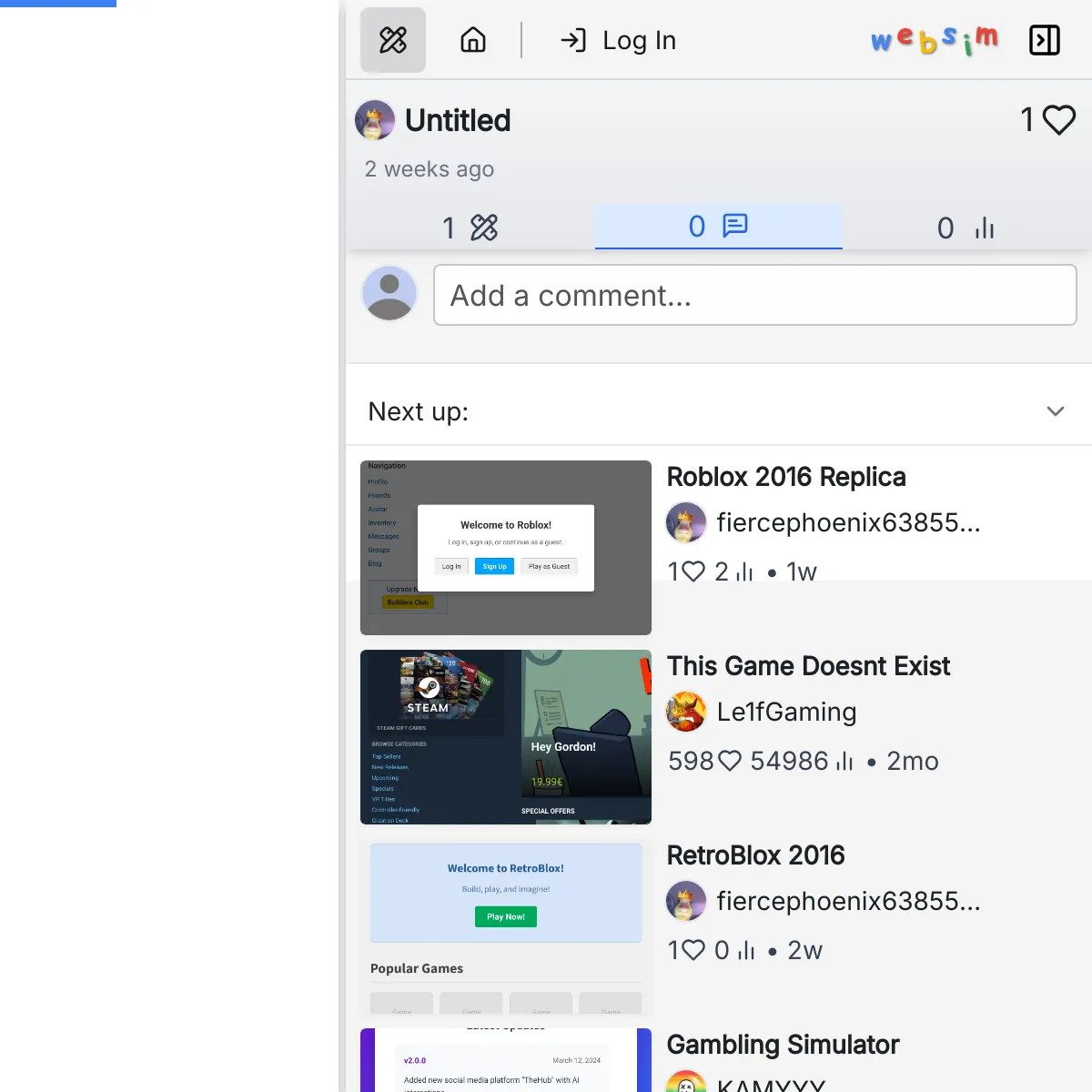View Roblox 2016 Replica stats bar icon
Viewport: 1092px width, 1092px height.
point(745,571)
